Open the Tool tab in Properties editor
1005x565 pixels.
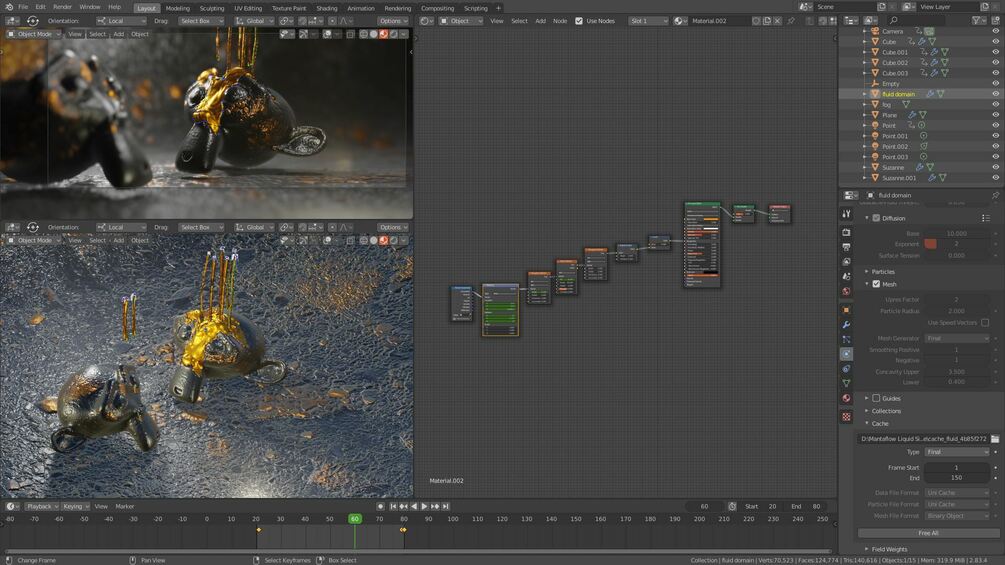(846, 214)
